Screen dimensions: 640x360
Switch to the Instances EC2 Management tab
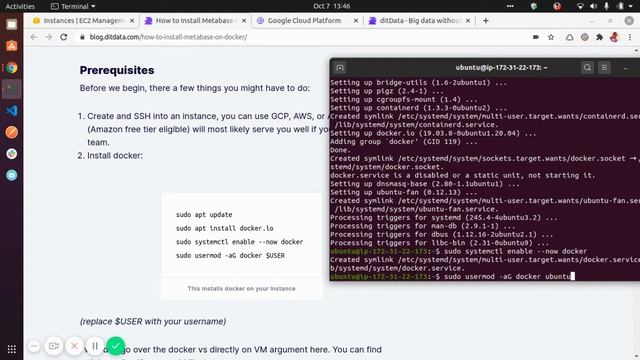point(83,20)
